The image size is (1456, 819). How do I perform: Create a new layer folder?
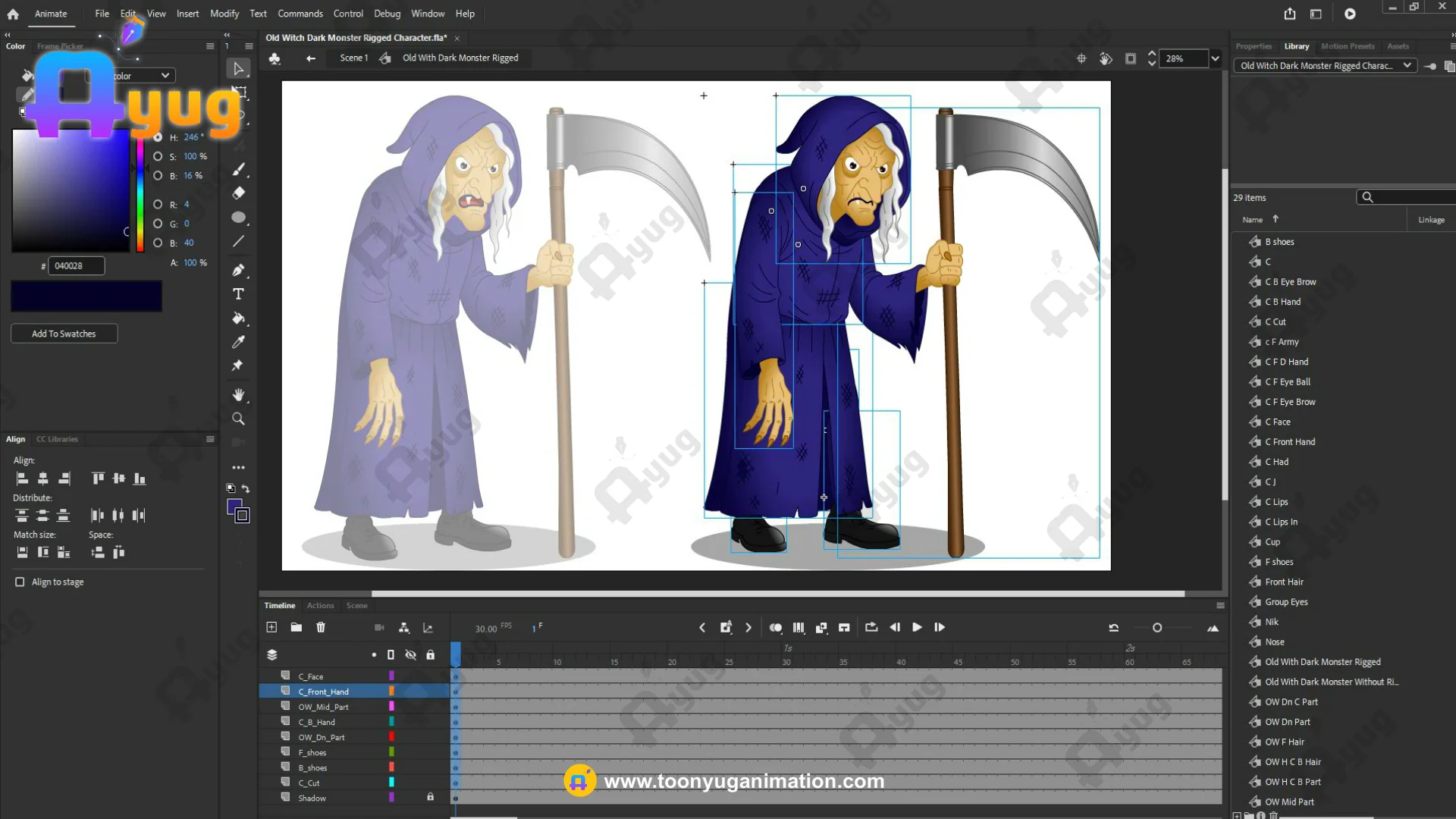click(x=297, y=627)
